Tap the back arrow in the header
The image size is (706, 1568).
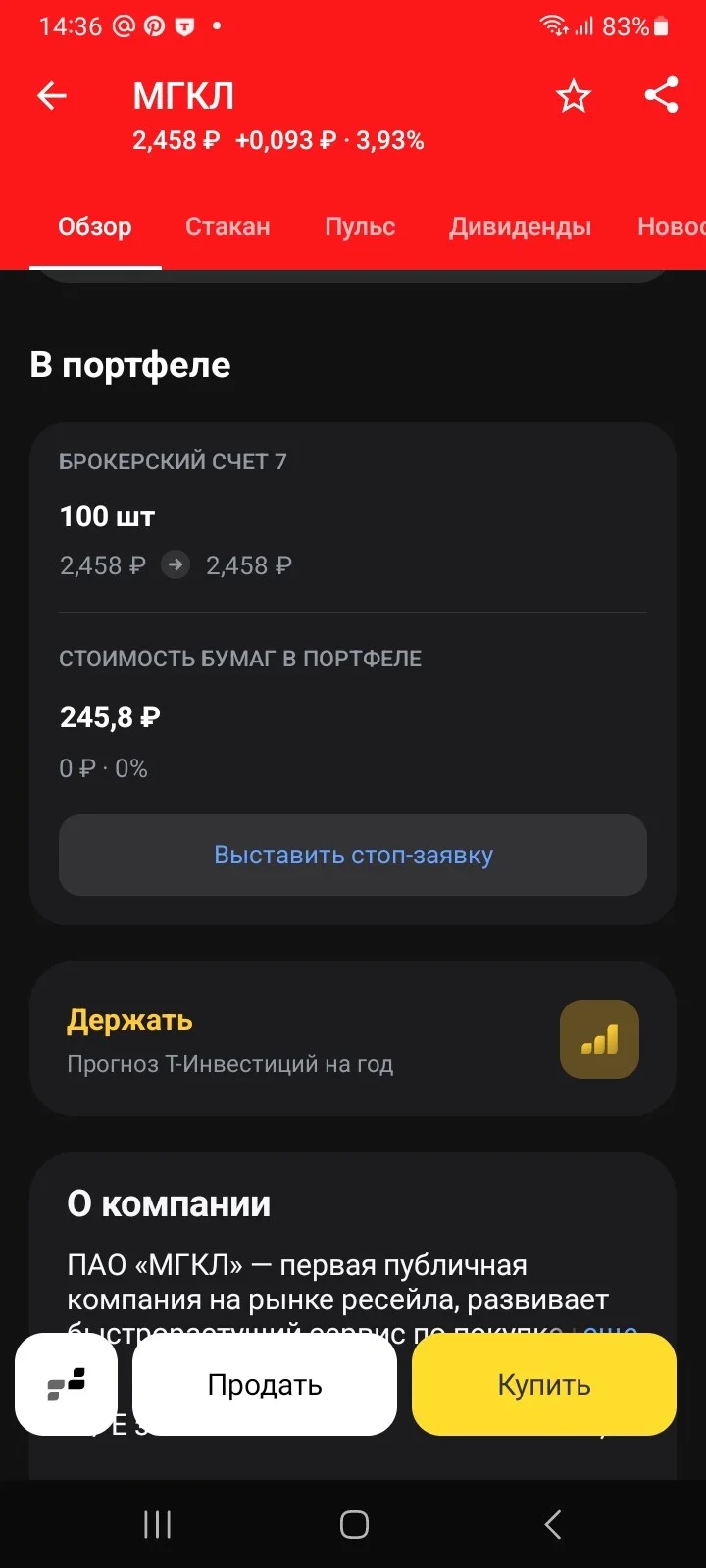52,96
